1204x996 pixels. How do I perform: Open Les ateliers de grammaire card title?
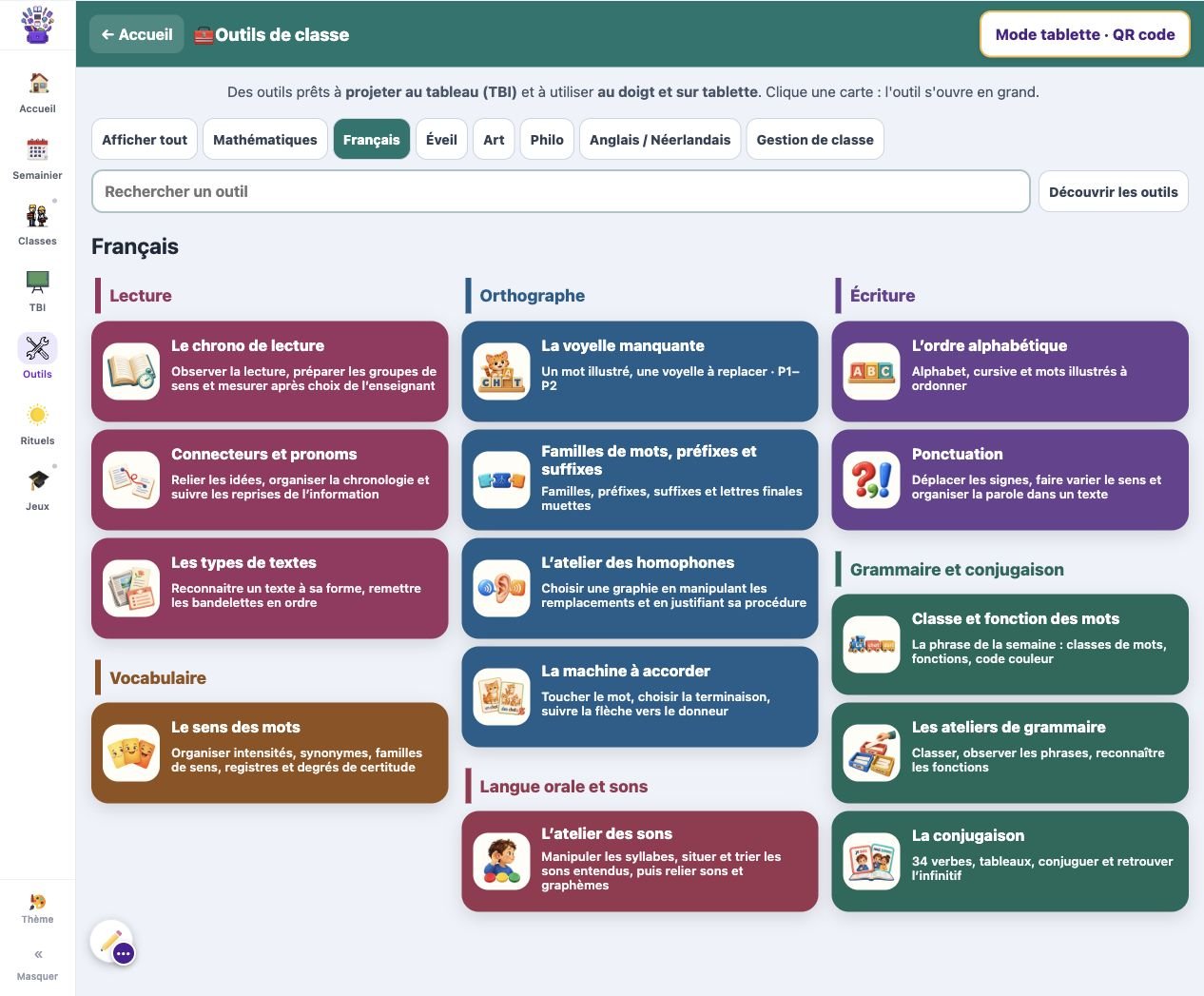pos(1009,727)
